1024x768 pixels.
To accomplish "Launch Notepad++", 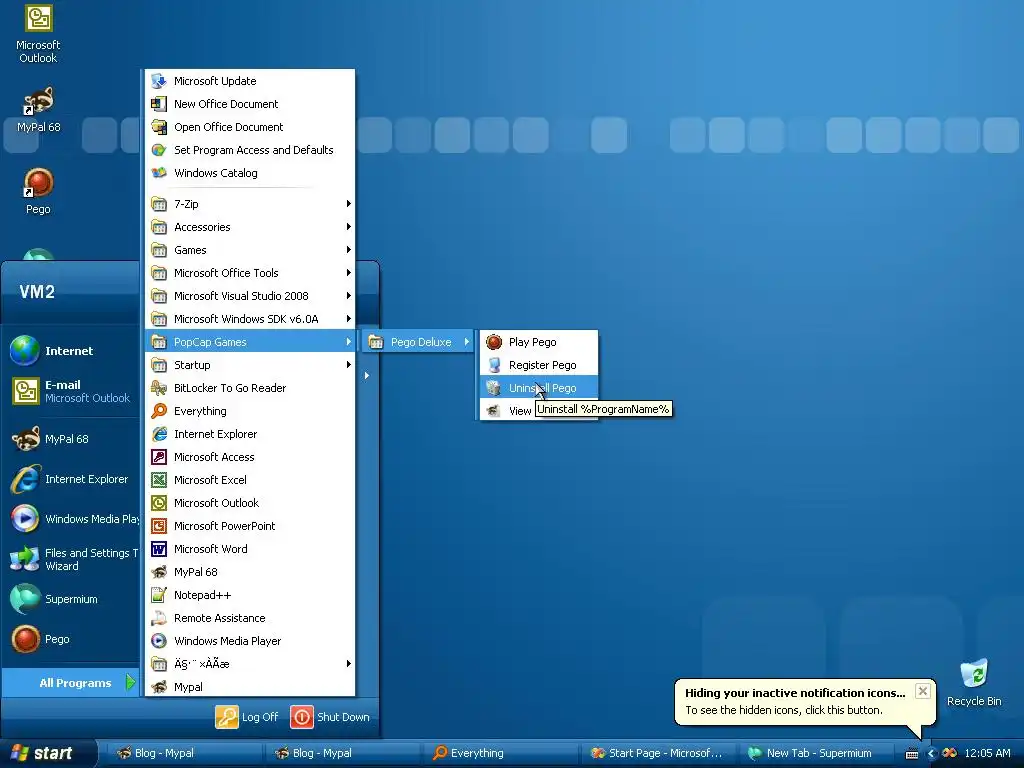I will click(x=250, y=595).
